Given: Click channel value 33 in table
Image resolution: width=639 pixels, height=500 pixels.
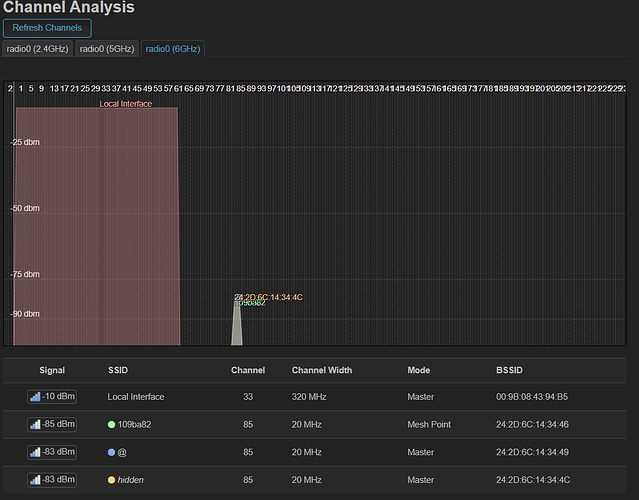Looking at the screenshot, I should click(x=248, y=397).
